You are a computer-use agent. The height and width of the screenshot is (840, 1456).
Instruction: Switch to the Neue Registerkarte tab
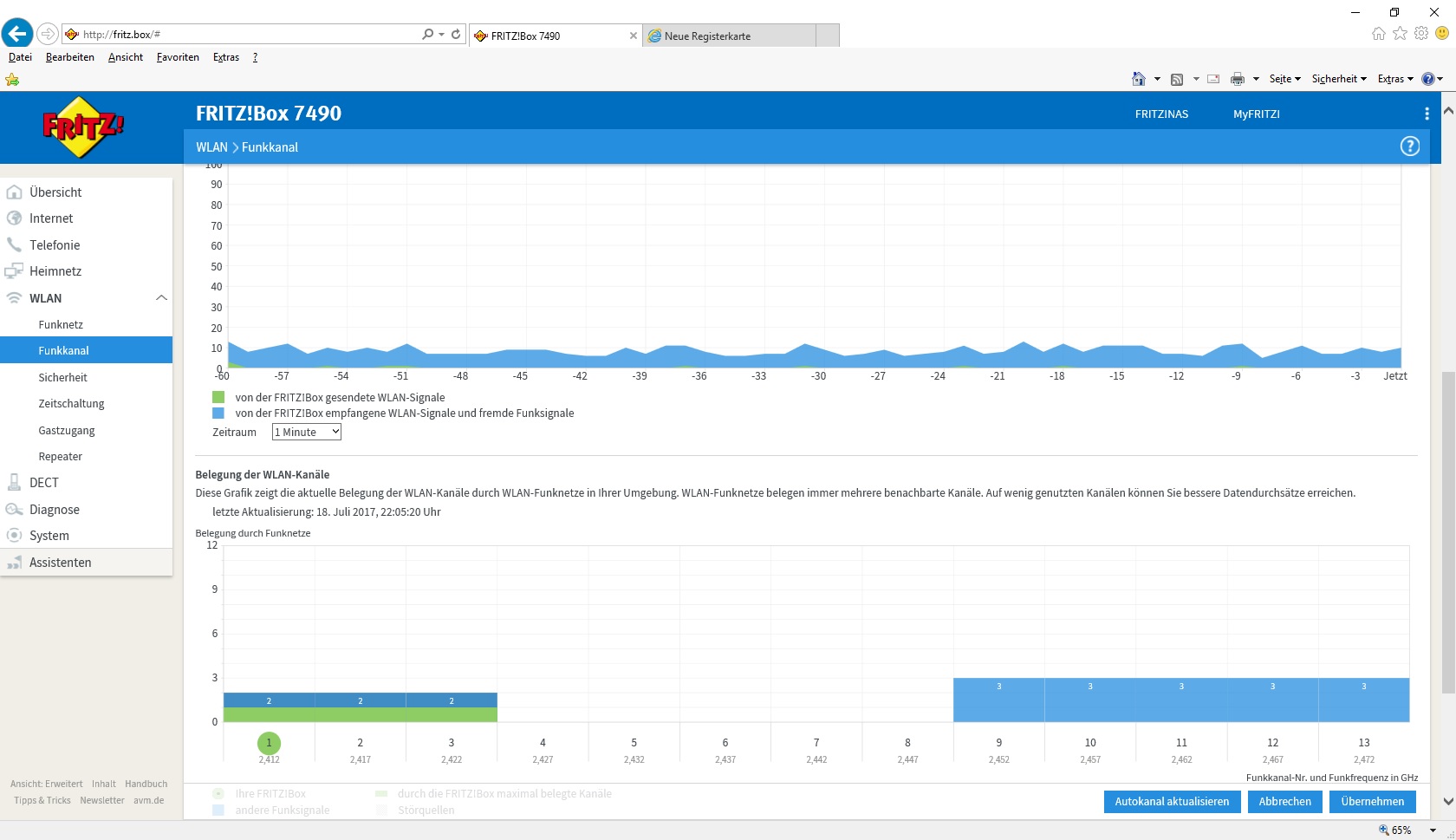(729, 36)
